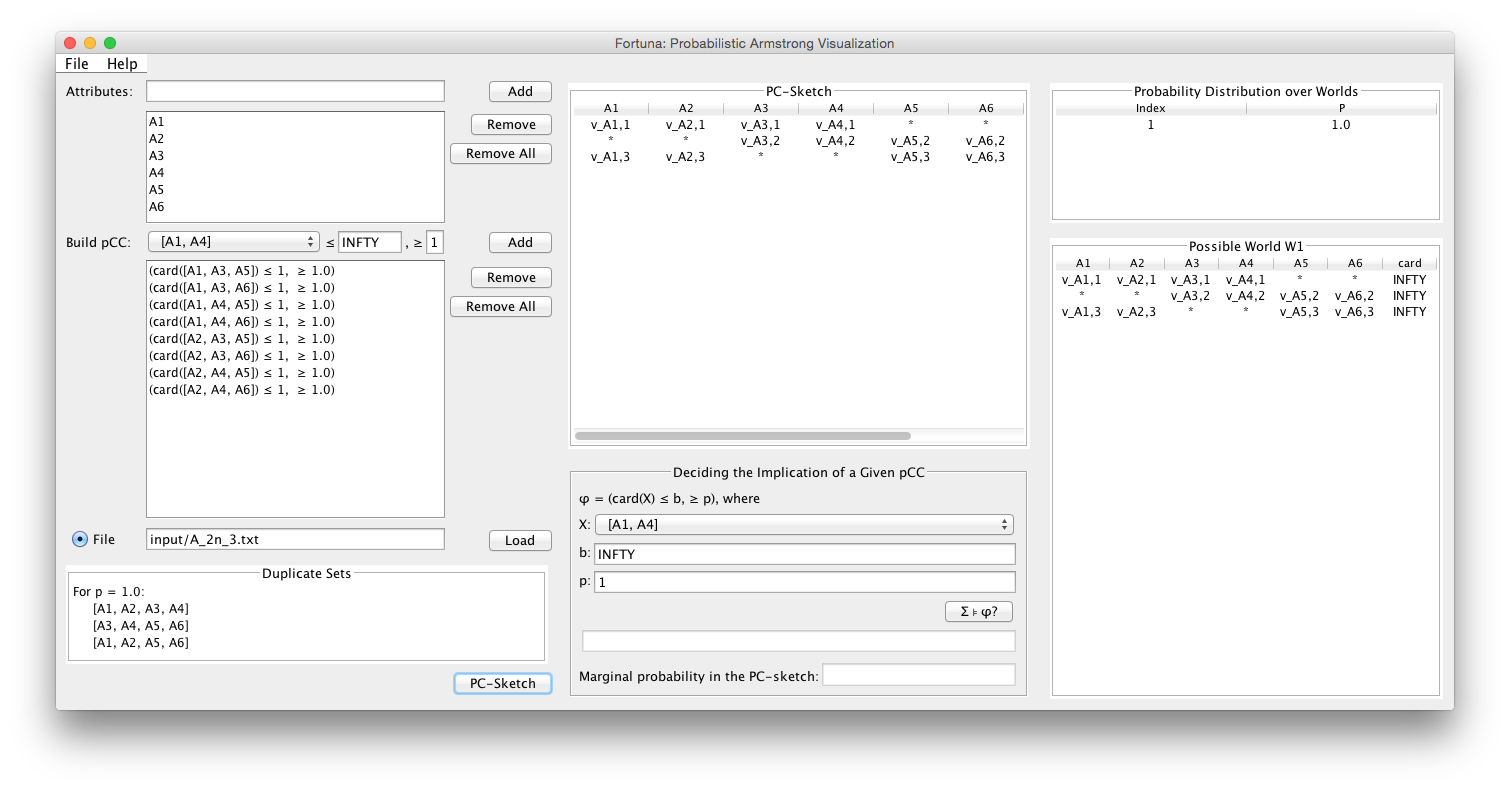Open the File menu
Screen dimensions: 1510x790
pyautogui.click(x=77, y=64)
